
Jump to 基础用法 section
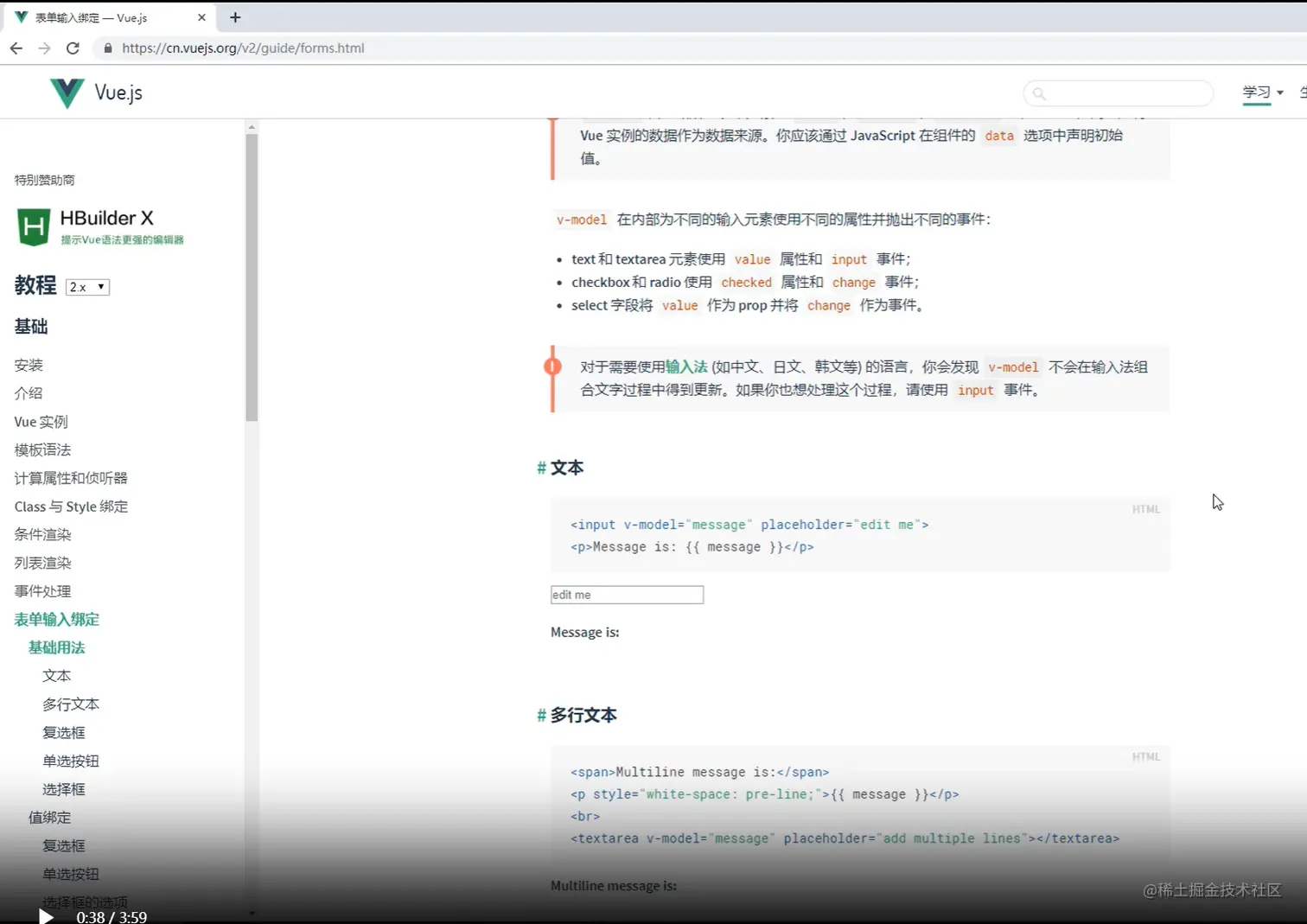point(57,647)
